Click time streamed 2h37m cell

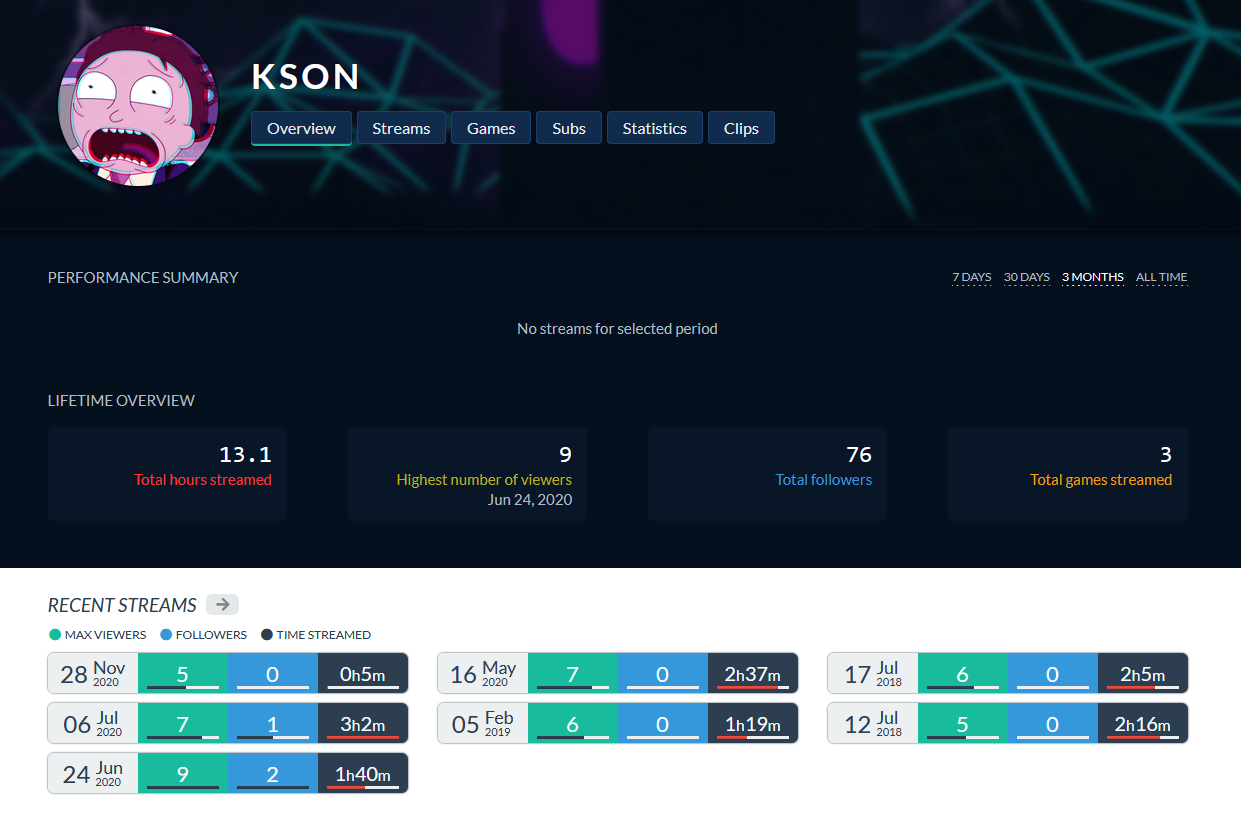point(753,673)
